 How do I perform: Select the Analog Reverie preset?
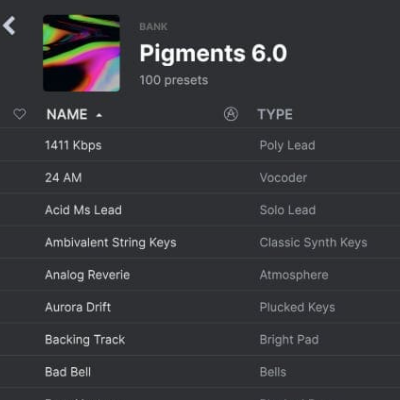tap(200, 275)
